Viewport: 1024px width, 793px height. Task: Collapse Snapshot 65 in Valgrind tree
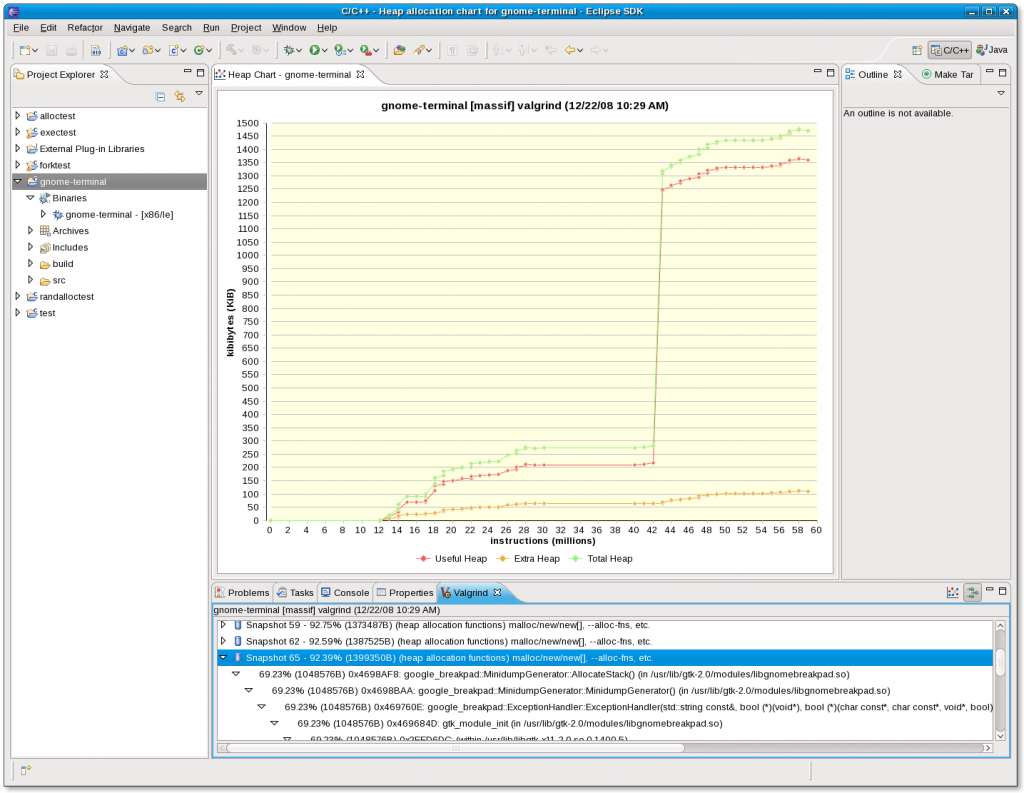point(223,658)
